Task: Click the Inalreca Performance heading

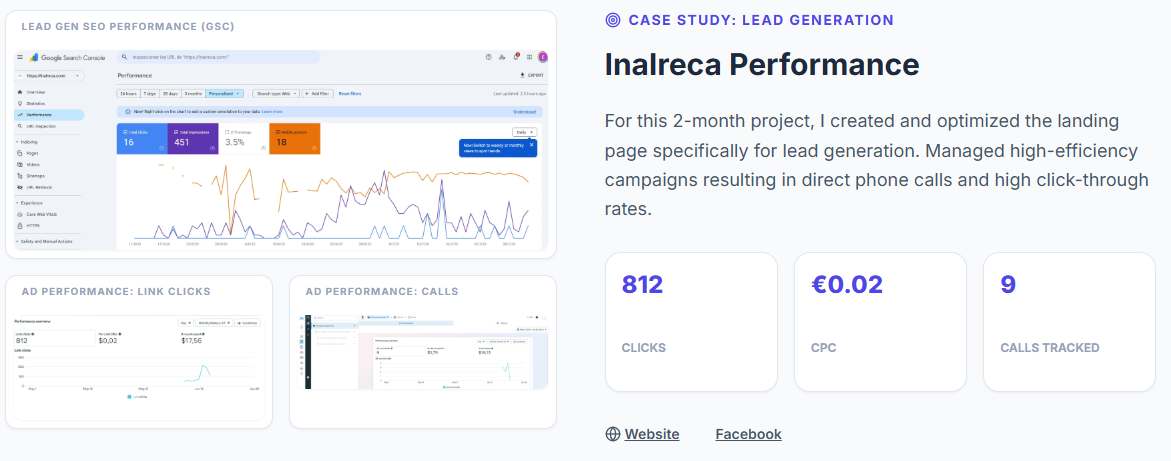Action: click(x=762, y=65)
